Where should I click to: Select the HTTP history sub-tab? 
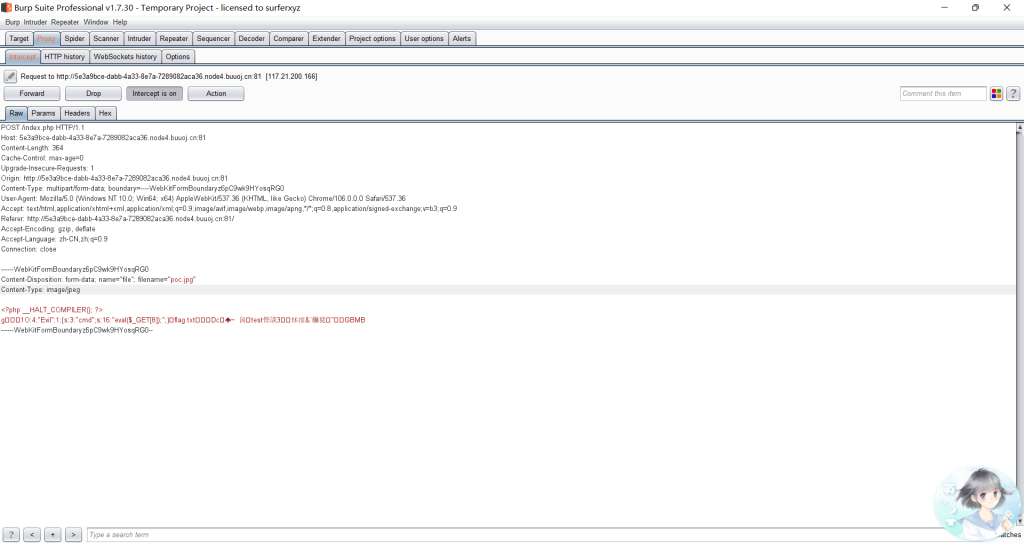tap(65, 57)
